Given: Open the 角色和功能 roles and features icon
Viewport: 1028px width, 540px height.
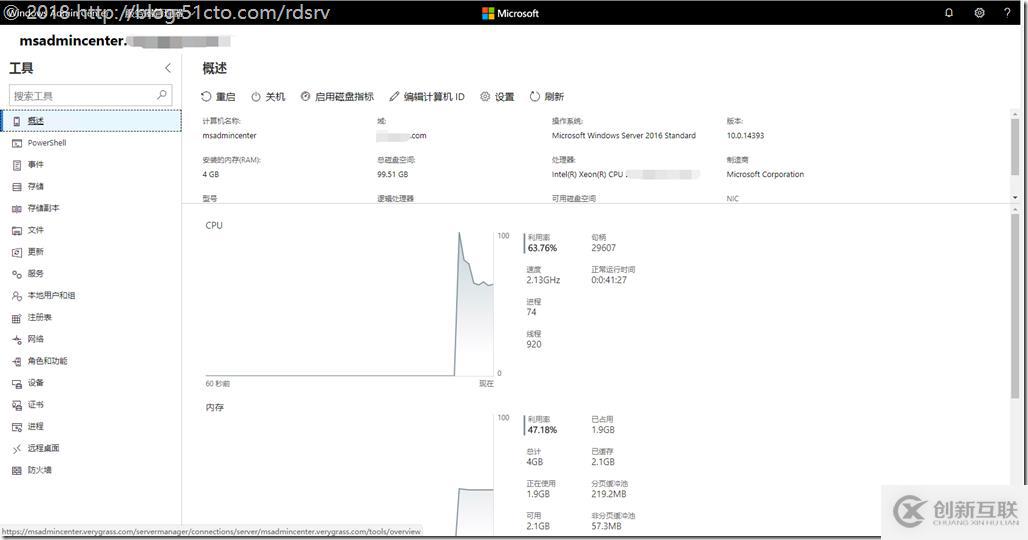Looking at the screenshot, I should click(x=17, y=361).
